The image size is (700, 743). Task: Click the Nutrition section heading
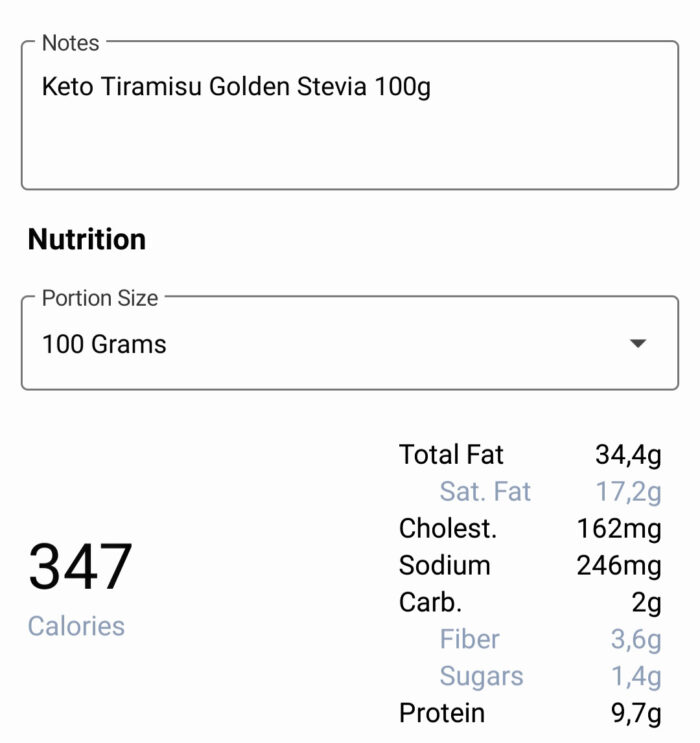[x=87, y=239]
